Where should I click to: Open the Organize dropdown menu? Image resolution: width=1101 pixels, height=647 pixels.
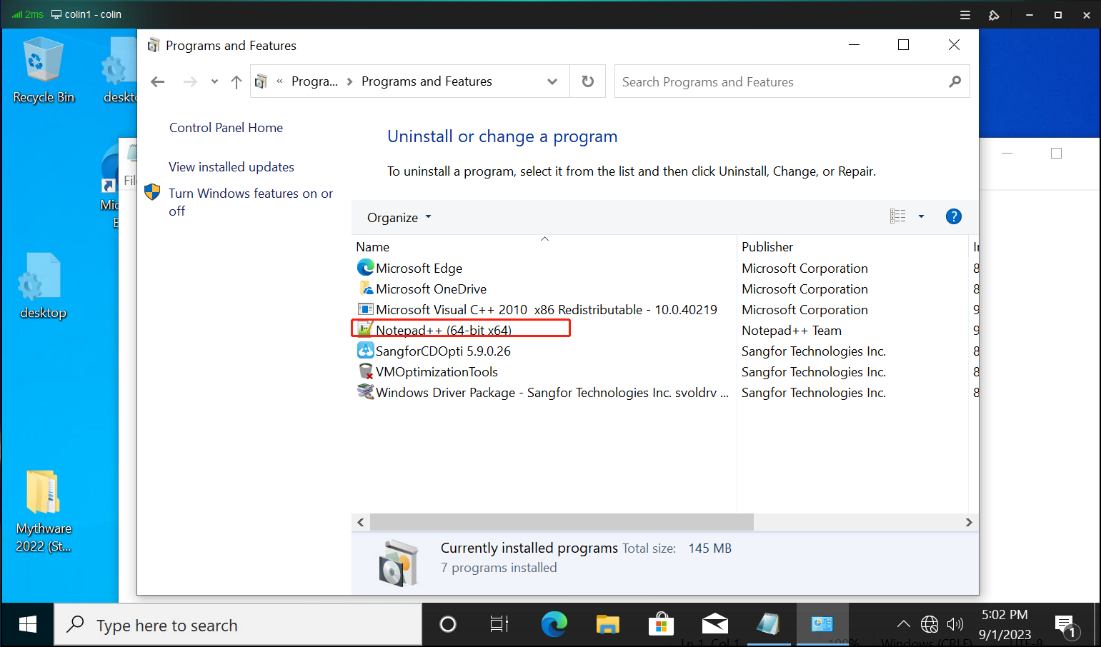tap(399, 218)
